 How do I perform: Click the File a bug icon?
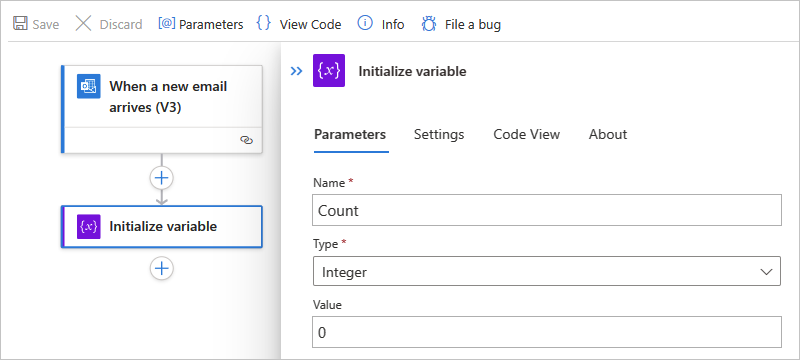(429, 24)
